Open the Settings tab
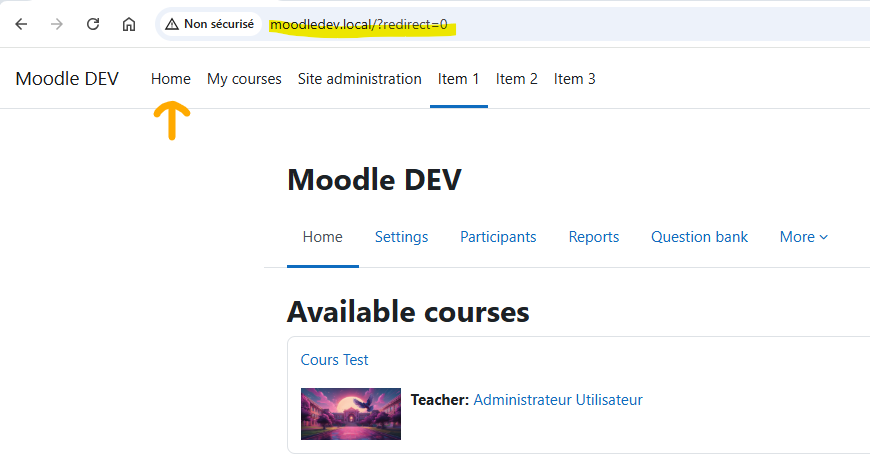Image resolution: width=870 pixels, height=469 pixels. 401,237
